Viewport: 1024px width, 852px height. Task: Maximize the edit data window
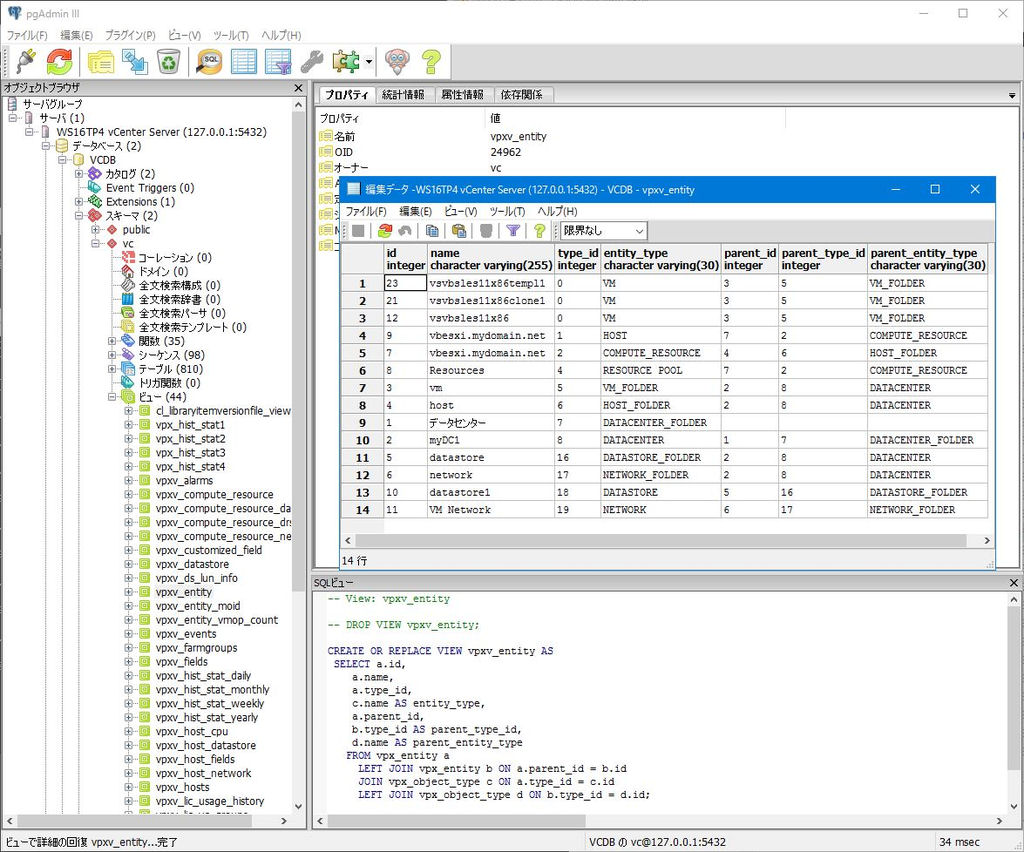(x=935, y=189)
